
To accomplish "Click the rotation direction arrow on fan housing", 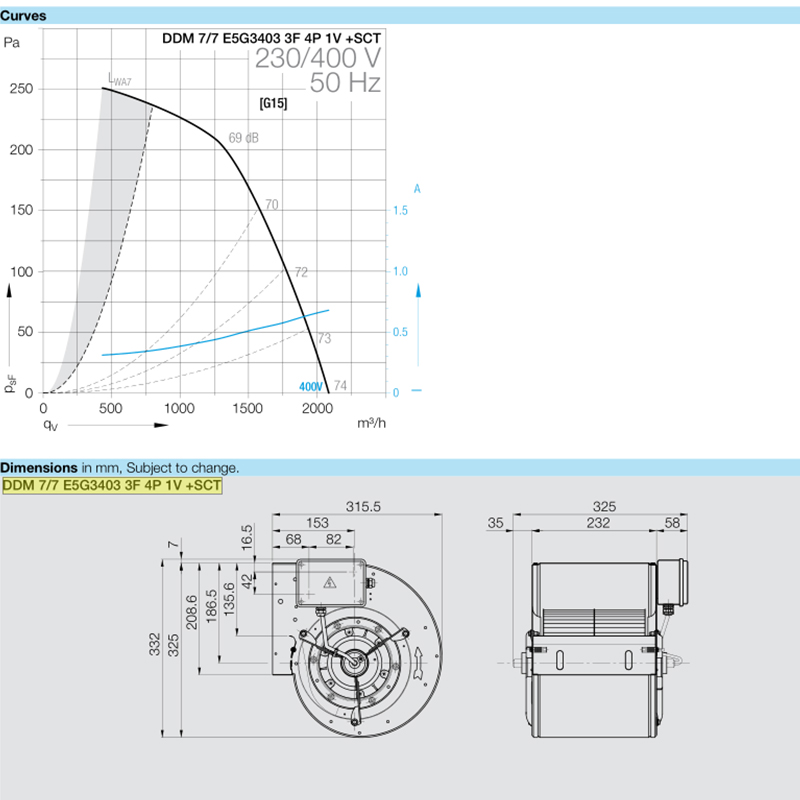I will (419, 663).
